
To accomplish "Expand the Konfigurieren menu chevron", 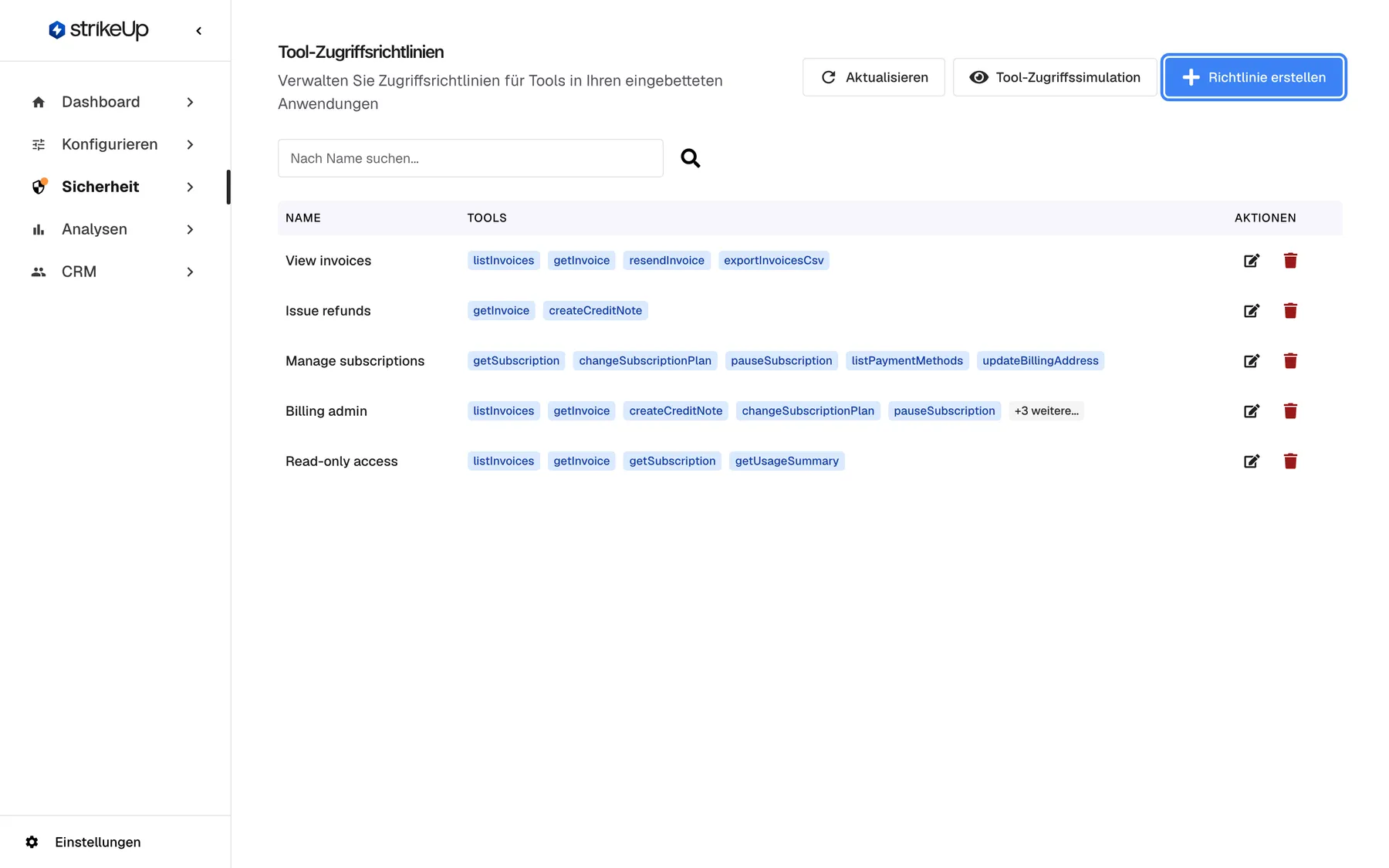I will point(190,144).
